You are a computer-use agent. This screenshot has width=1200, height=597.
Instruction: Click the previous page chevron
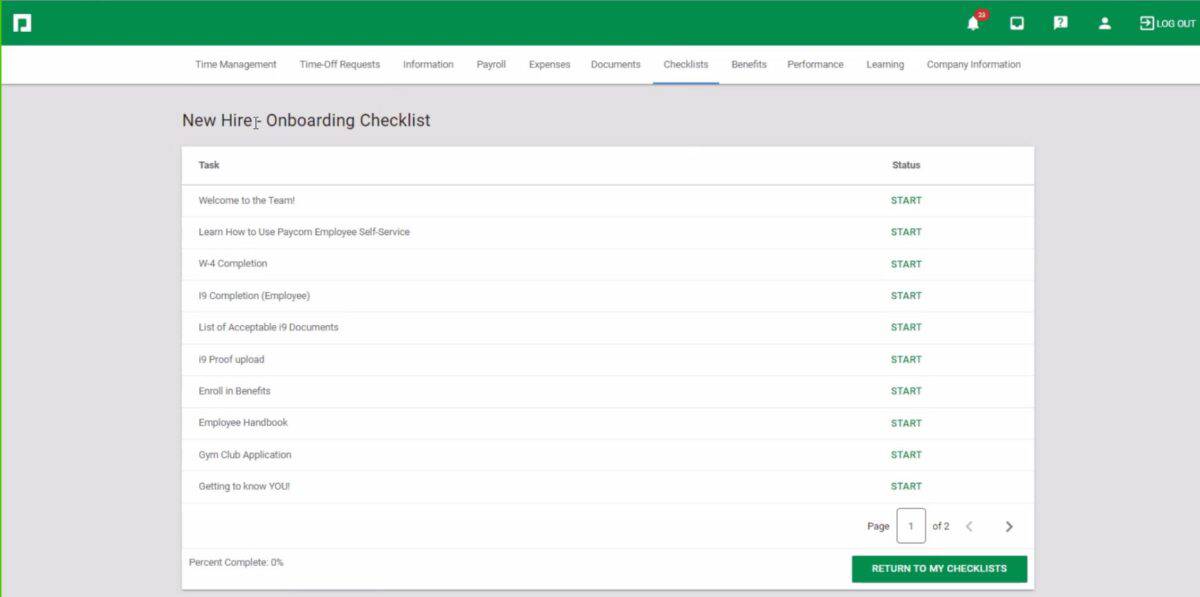pos(969,525)
